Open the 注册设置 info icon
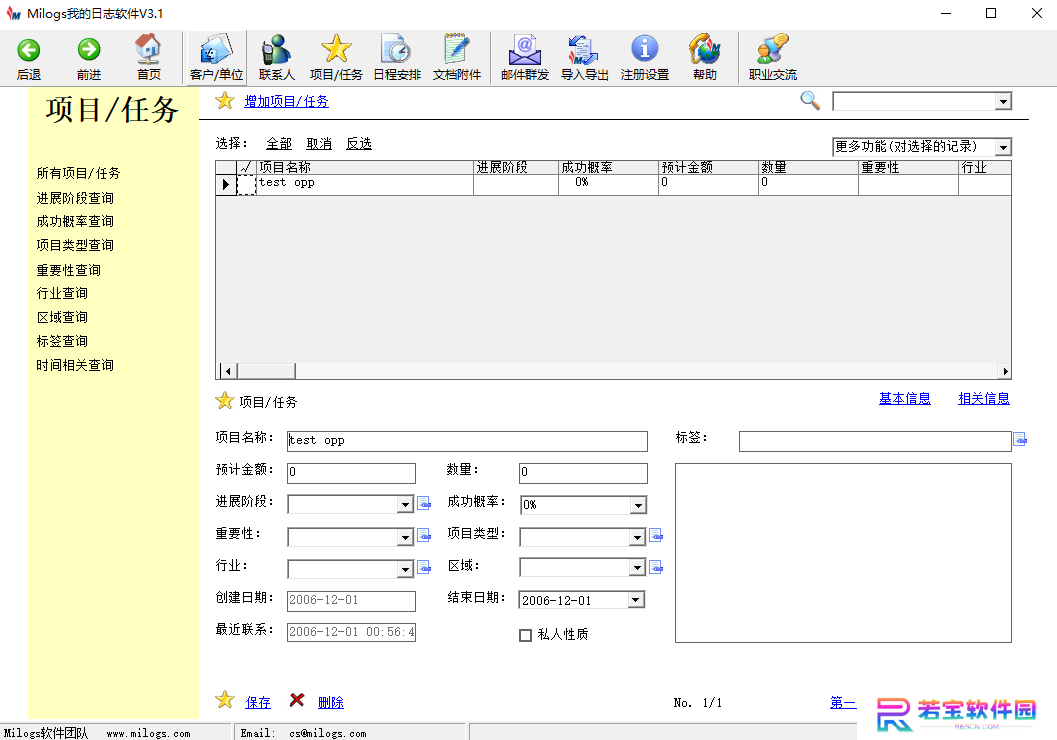 pyautogui.click(x=644, y=49)
